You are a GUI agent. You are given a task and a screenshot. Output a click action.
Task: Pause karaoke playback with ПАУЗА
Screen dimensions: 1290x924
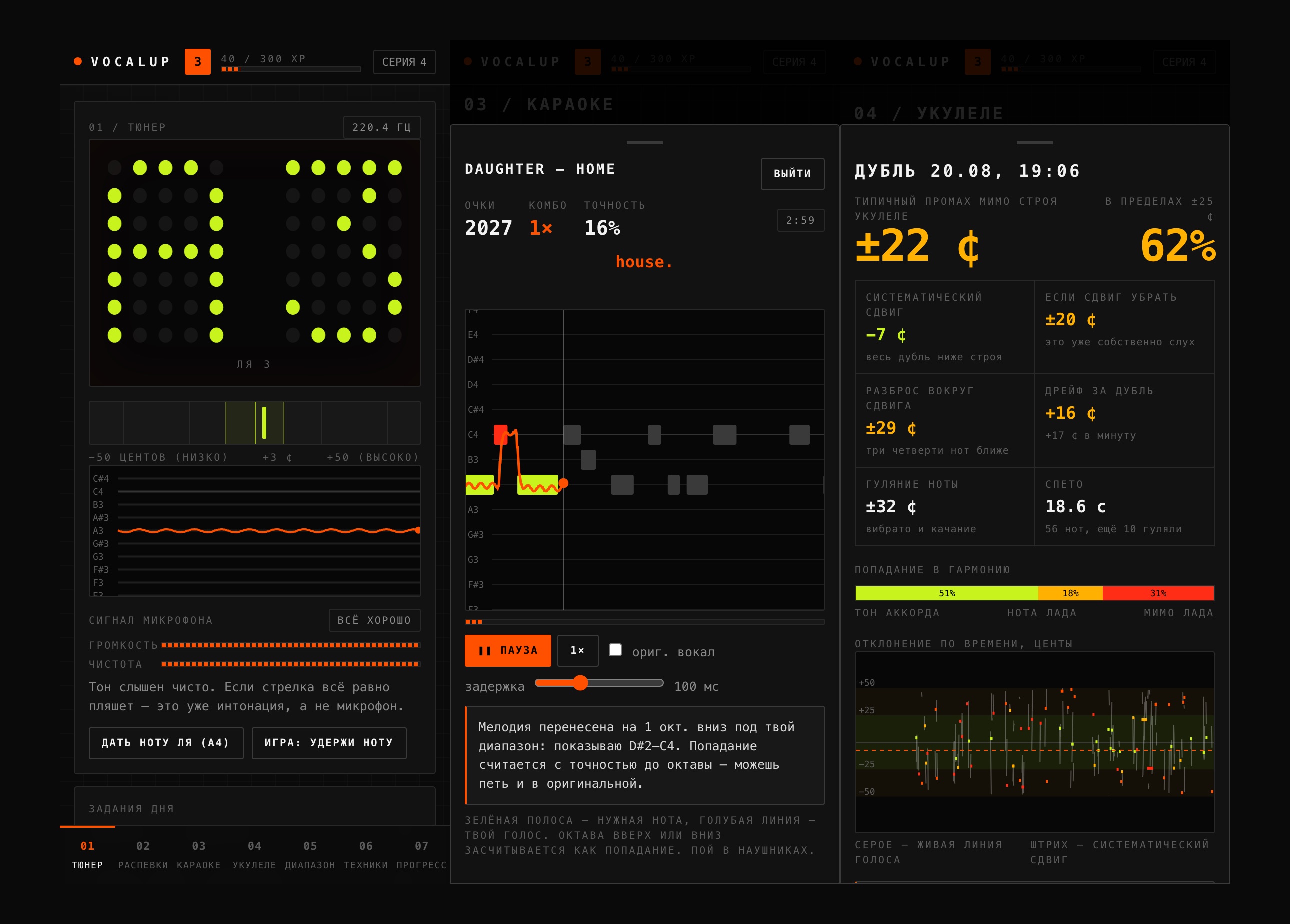coord(508,650)
